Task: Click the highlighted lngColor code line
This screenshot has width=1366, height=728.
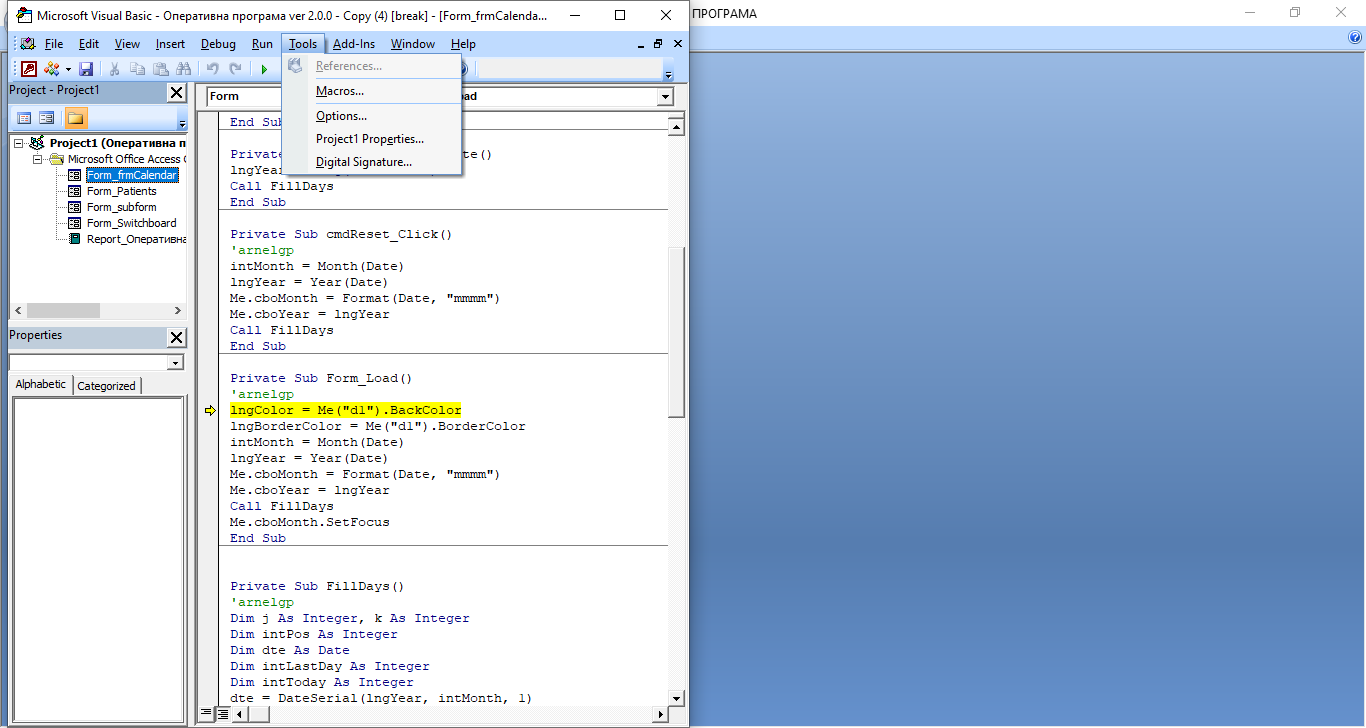Action: click(x=346, y=410)
